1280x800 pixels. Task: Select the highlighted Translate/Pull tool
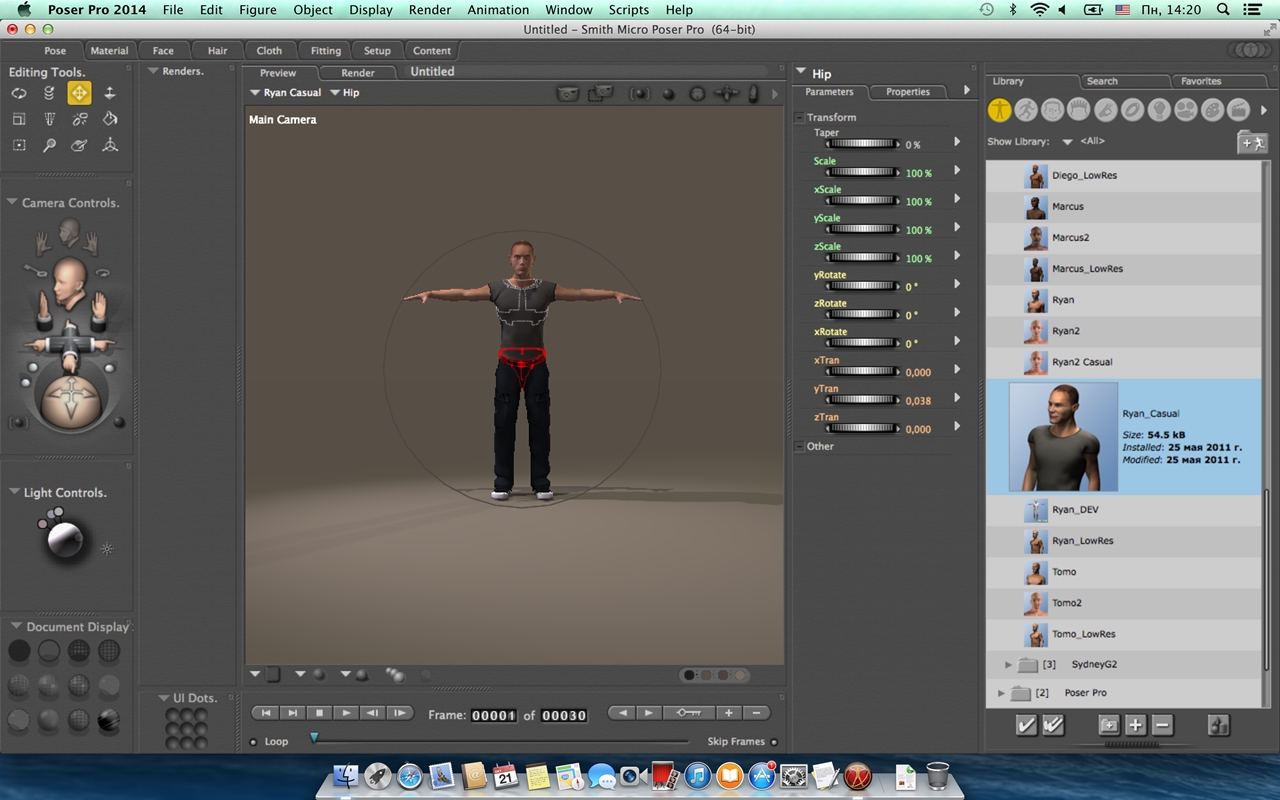(79, 93)
